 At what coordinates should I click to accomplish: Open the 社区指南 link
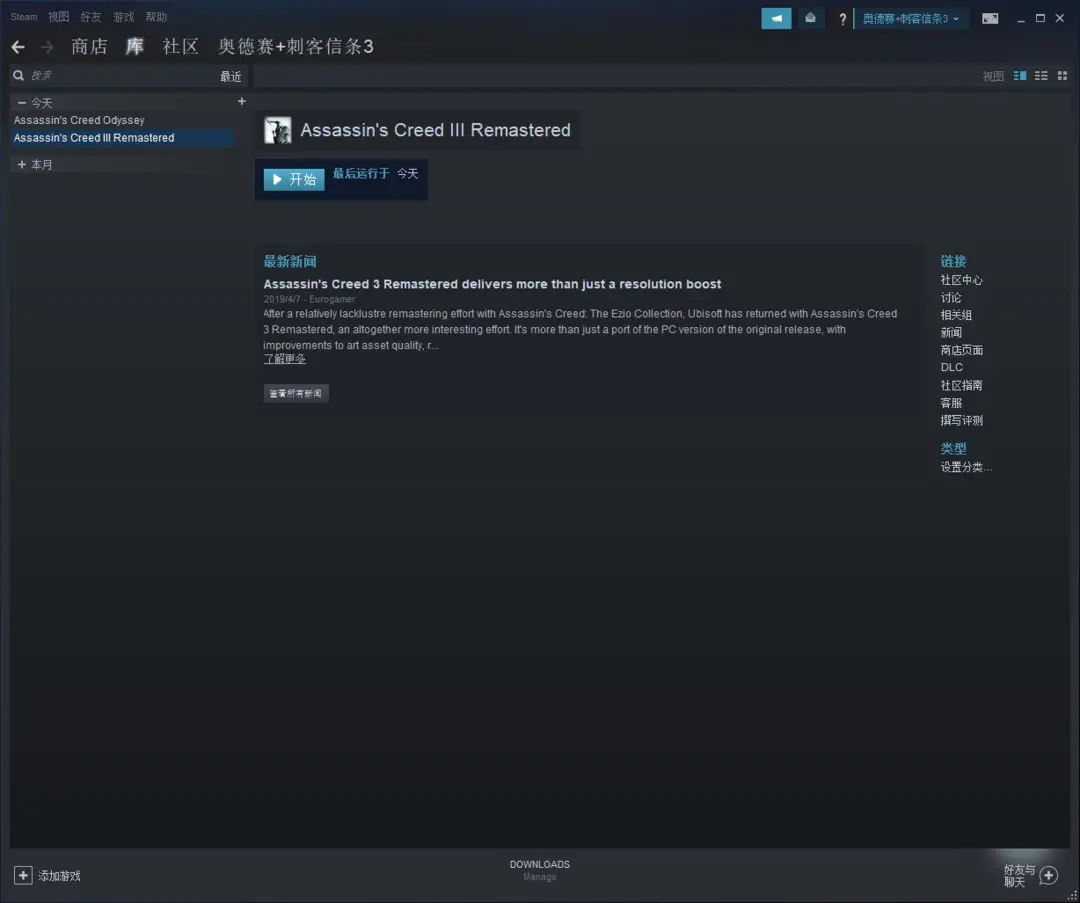click(x=962, y=386)
